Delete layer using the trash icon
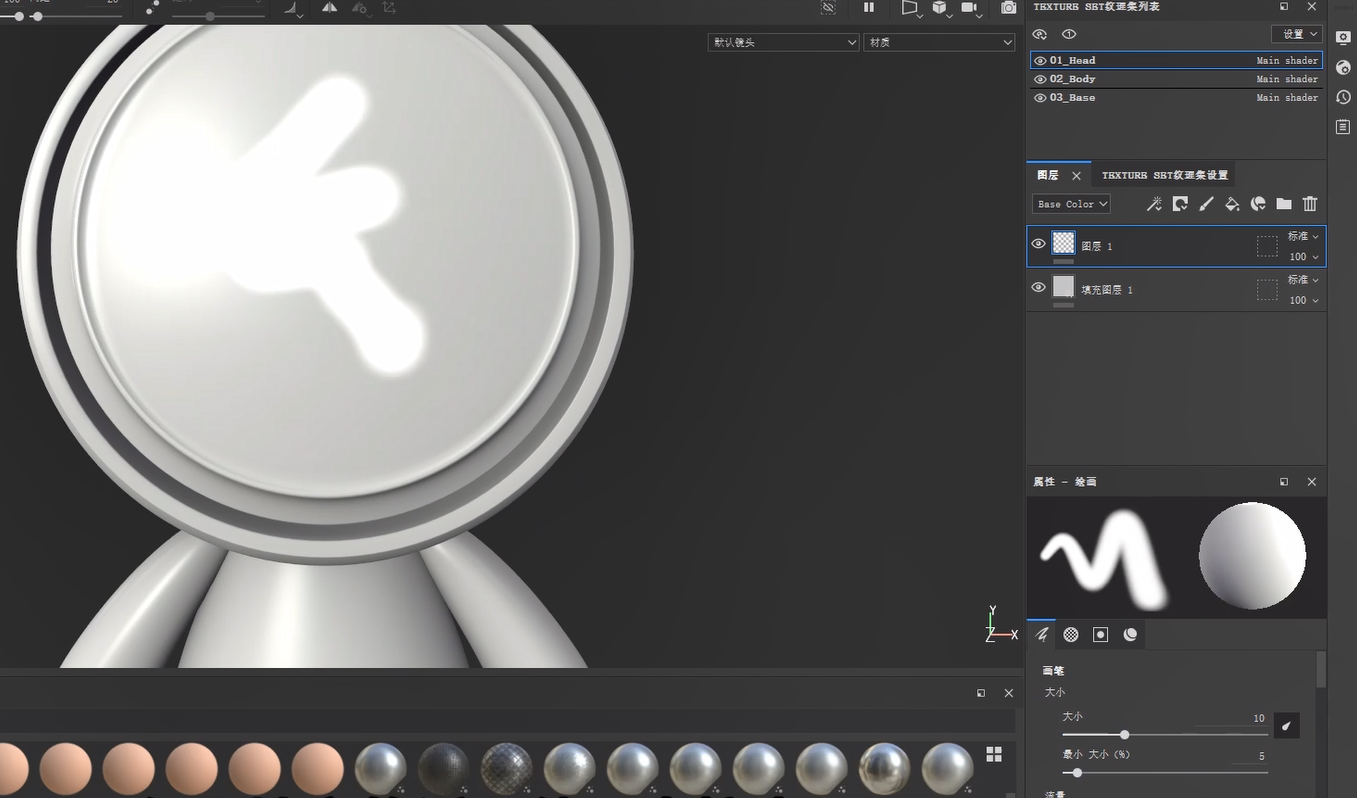The height and width of the screenshot is (798, 1357). coord(1310,204)
